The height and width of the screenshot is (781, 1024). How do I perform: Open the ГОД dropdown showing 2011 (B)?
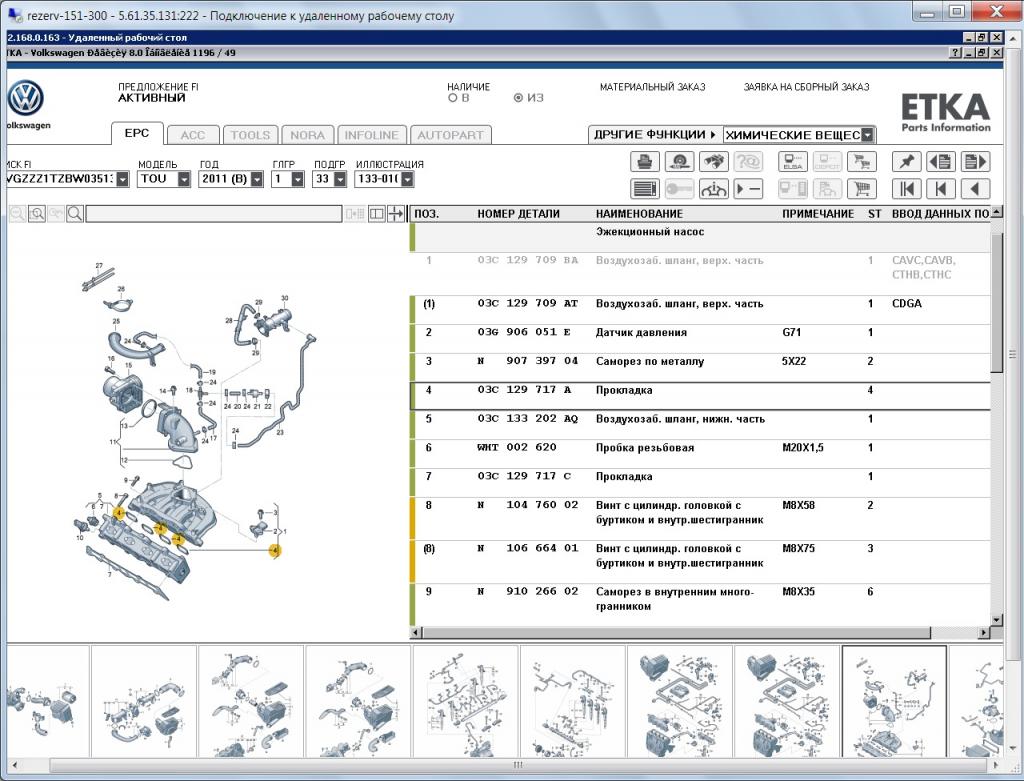pos(257,179)
